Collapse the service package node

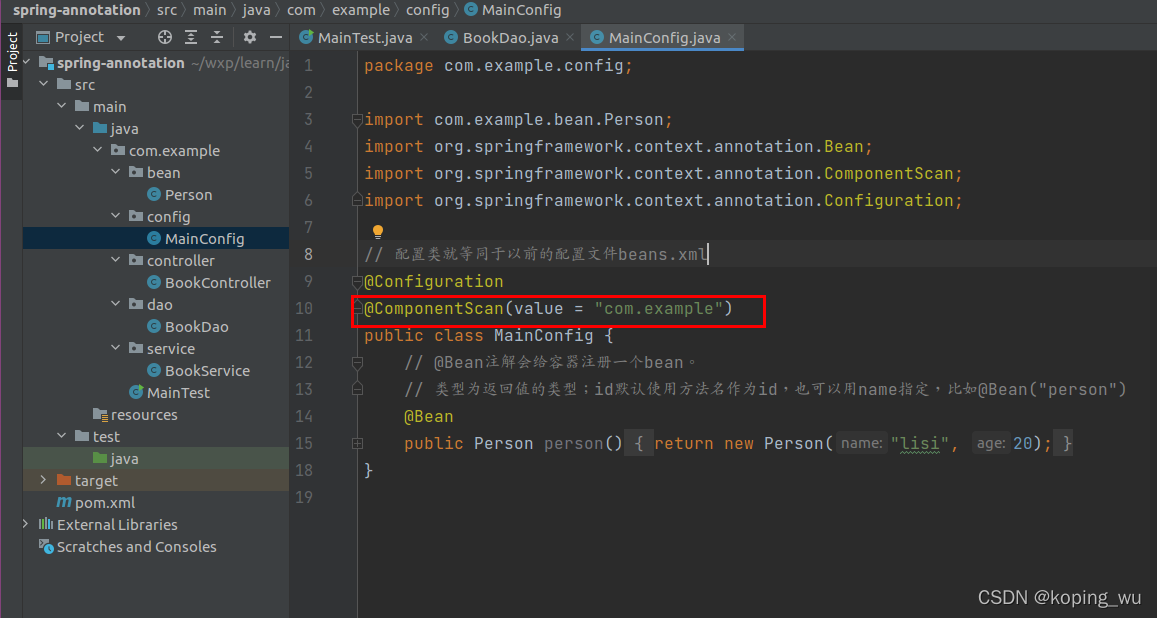[116, 348]
